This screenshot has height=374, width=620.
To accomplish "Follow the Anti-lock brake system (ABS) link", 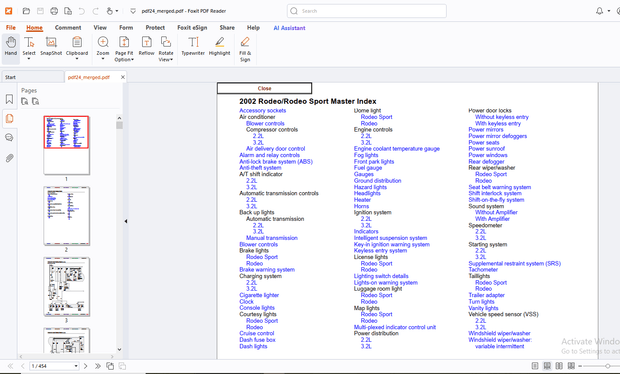I will pyautogui.click(x=276, y=161).
